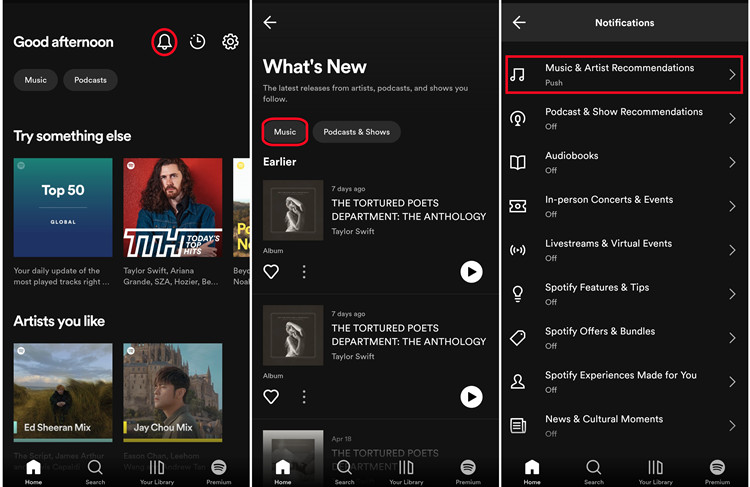Expand In-person Concerts & Events chevron
750x487 pixels.
[x=732, y=206]
